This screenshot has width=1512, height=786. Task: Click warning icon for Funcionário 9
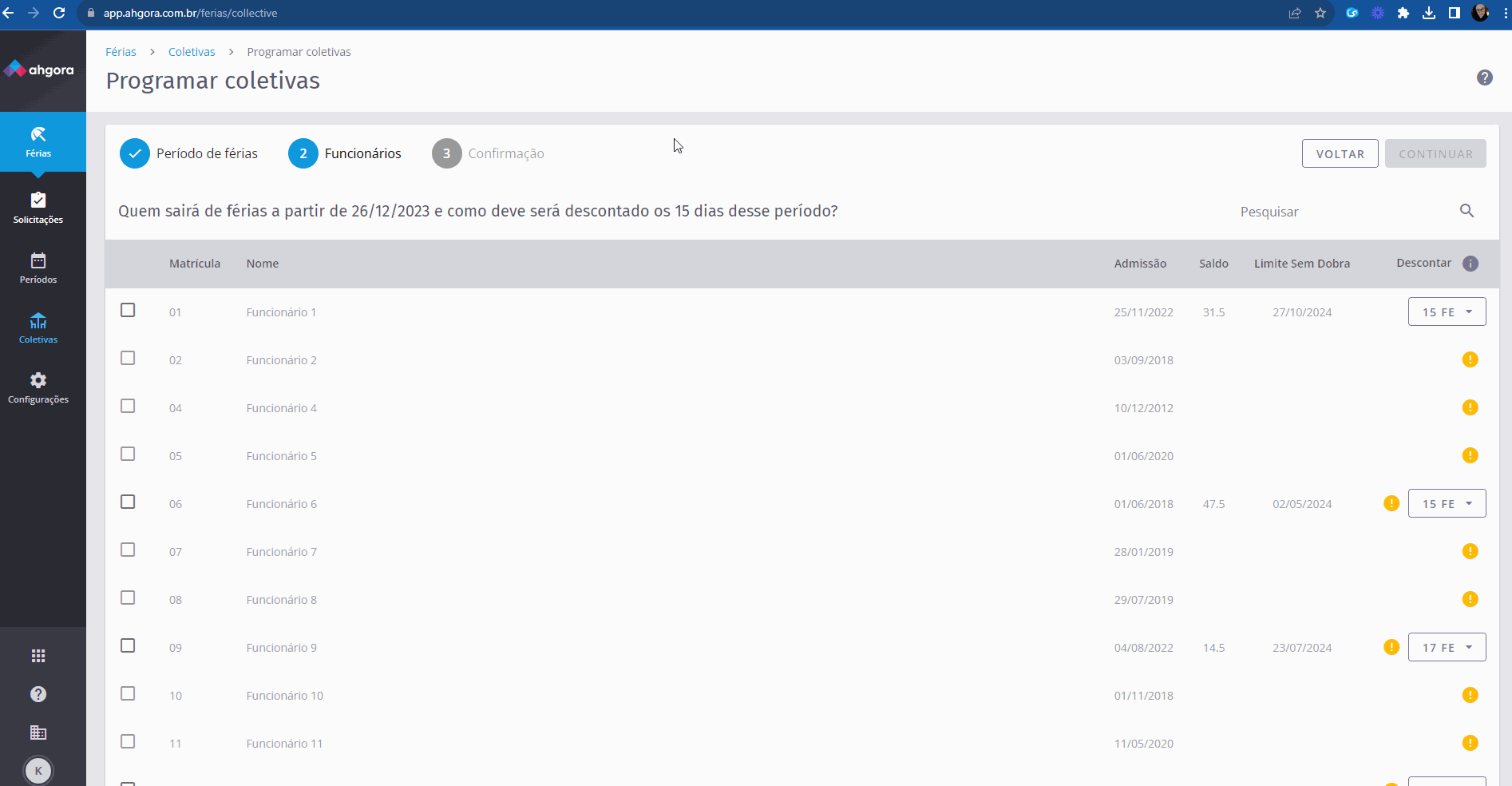tap(1391, 647)
